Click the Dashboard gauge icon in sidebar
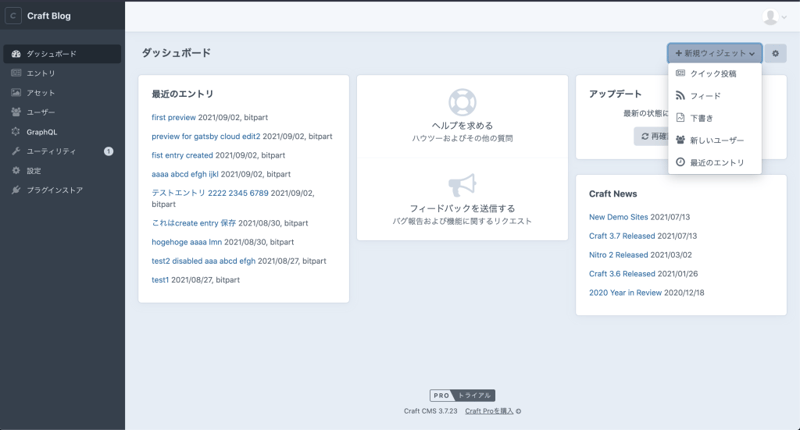The image size is (800, 430). tap(16, 54)
